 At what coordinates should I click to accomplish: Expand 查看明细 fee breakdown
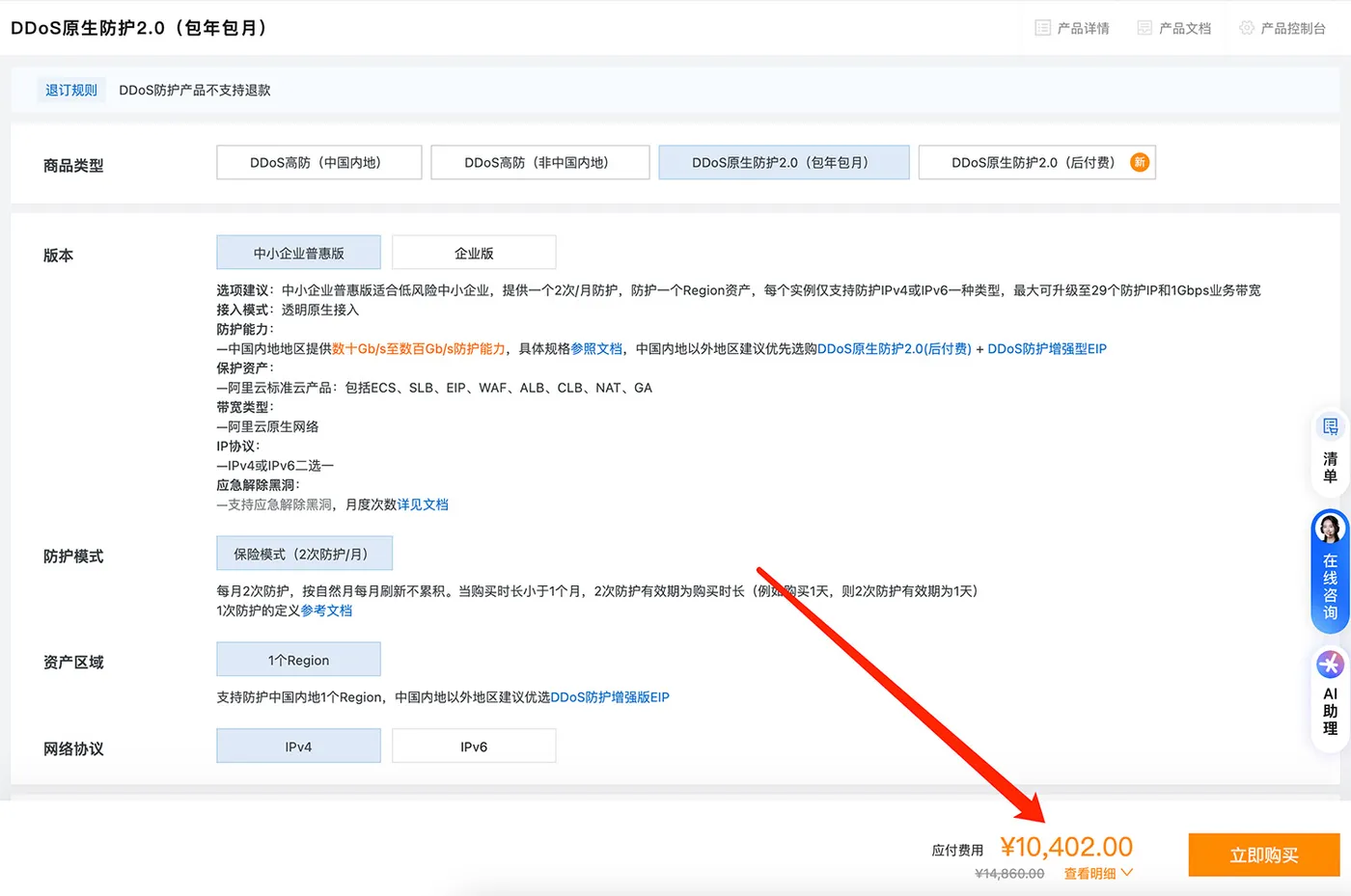[1089, 872]
